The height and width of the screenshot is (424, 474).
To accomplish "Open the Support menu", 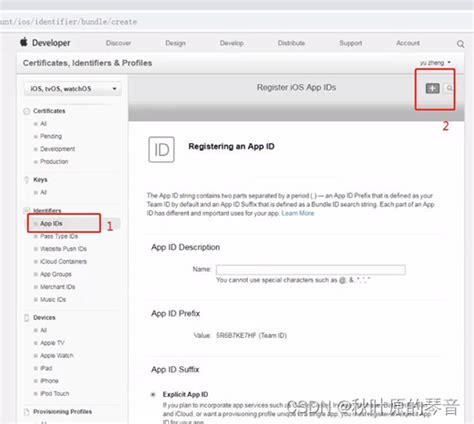I will pyautogui.click(x=351, y=43).
